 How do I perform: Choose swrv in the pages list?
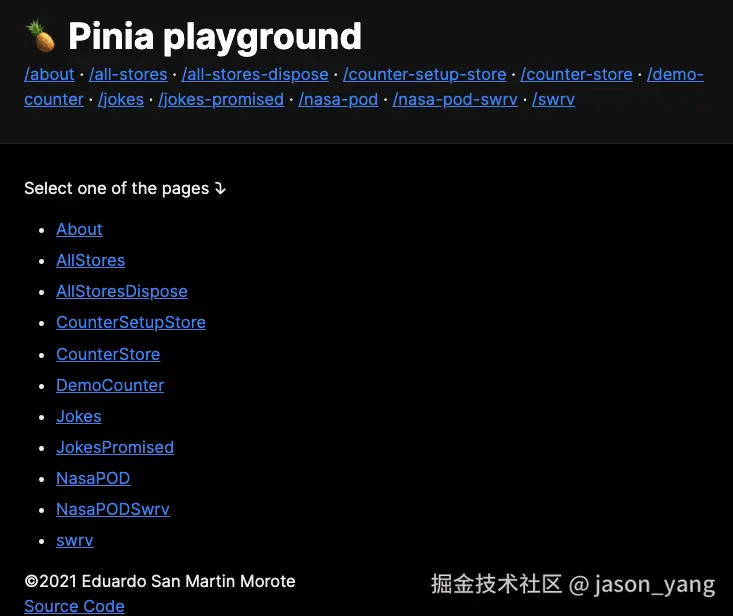pyautogui.click(x=75, y=540)
